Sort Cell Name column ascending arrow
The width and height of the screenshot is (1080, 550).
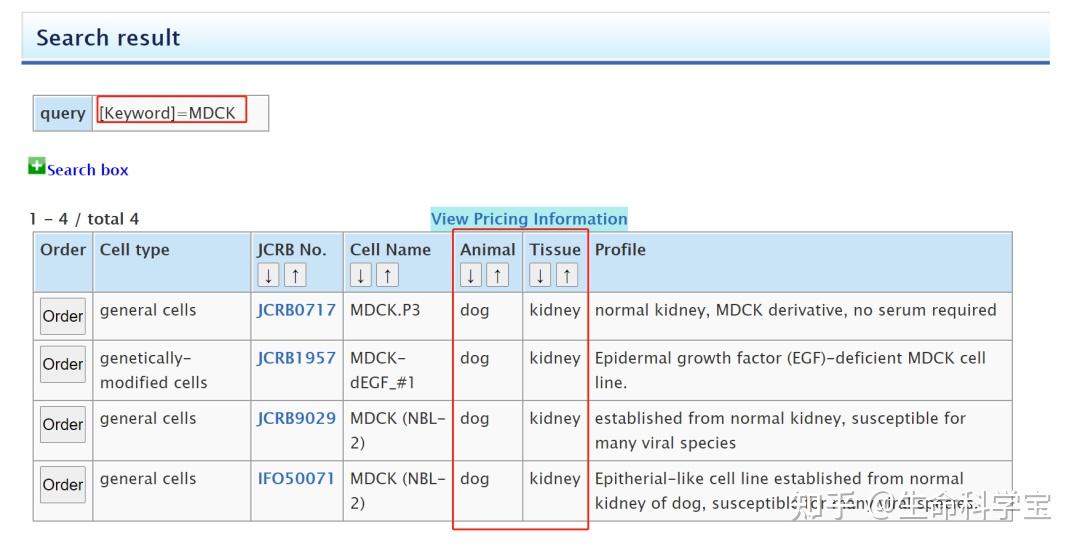click(387, 275)
